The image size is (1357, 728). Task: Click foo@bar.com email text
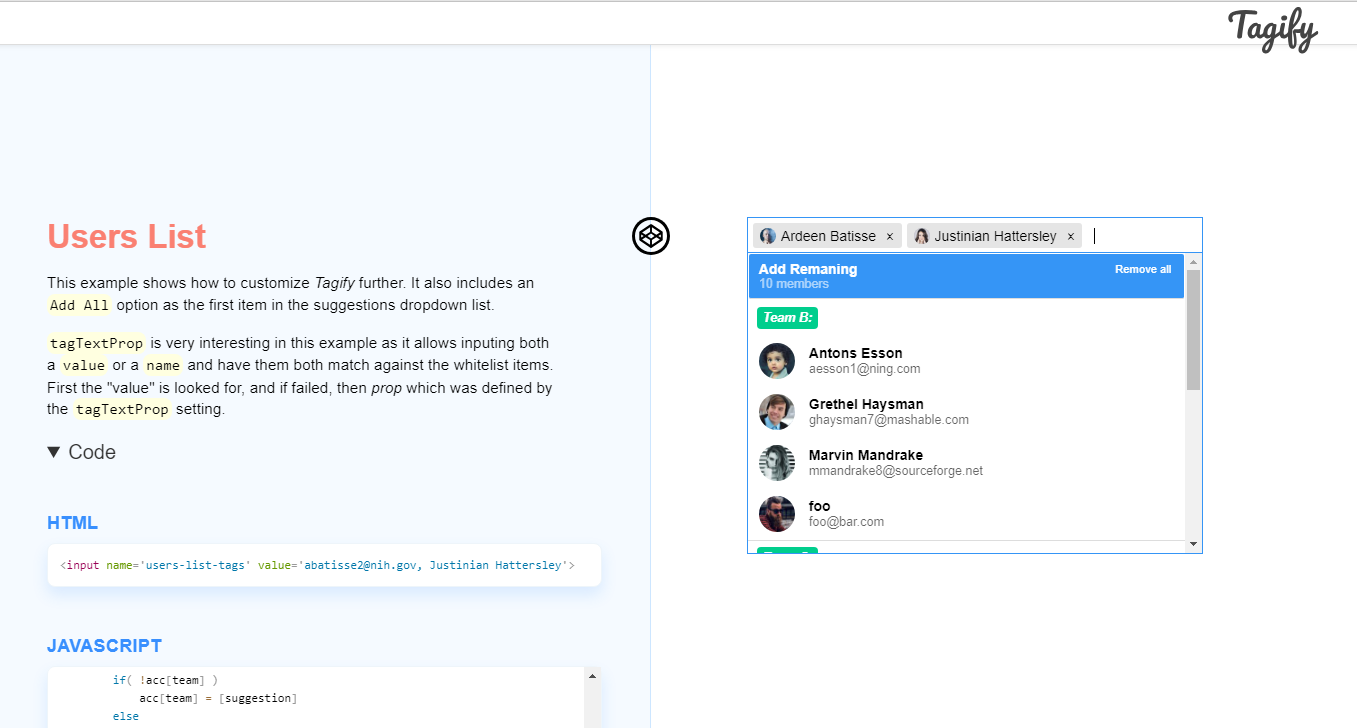847,522
